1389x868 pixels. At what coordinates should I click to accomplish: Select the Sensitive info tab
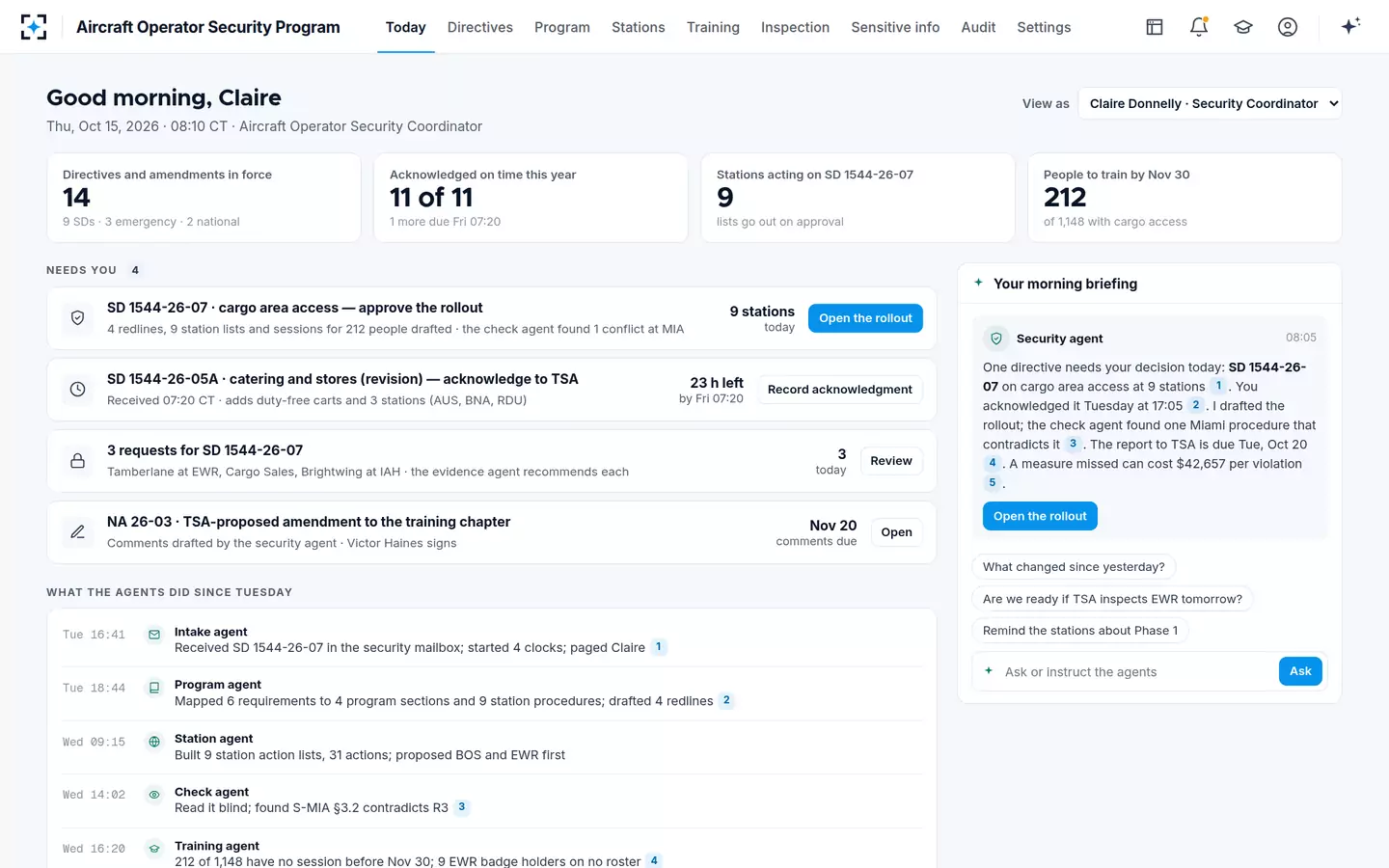(x=895, y=27)
